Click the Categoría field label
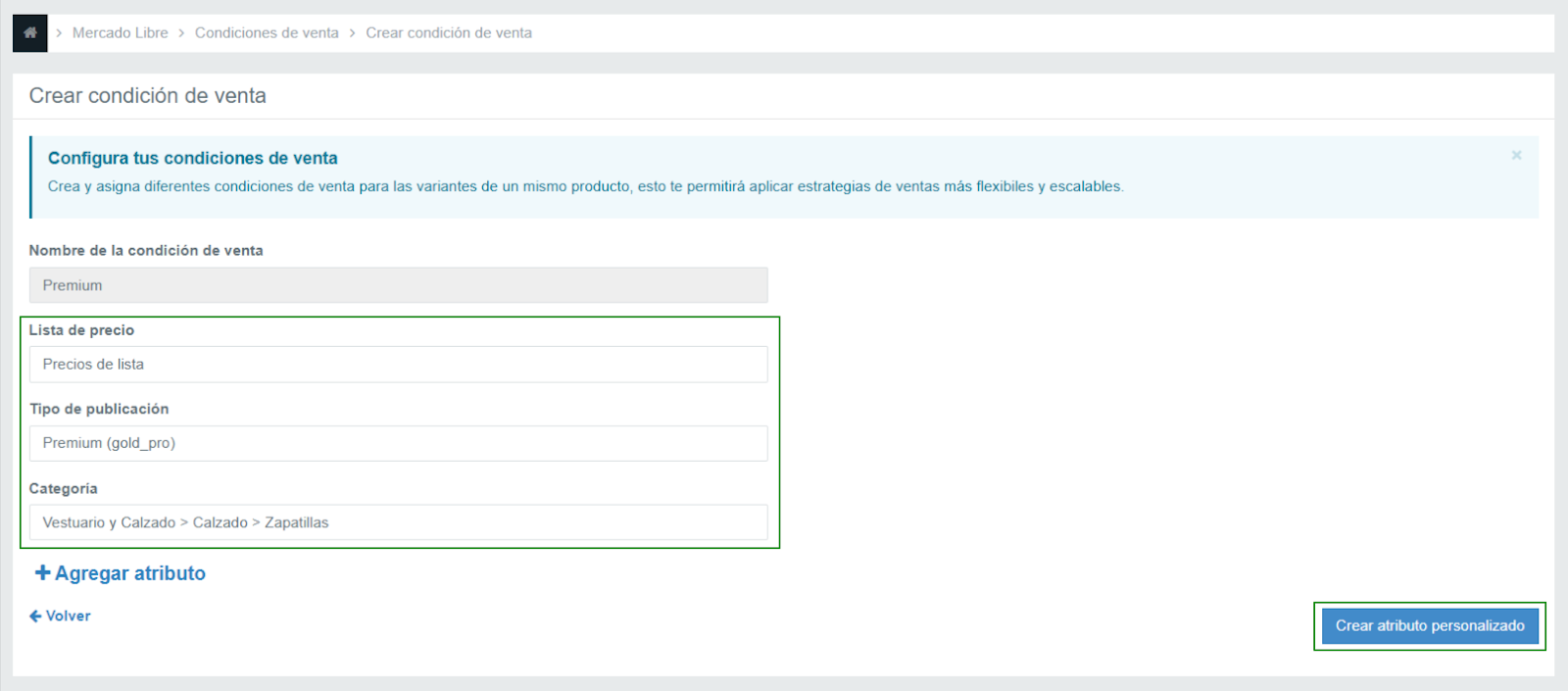This screenshot has width=1568, height=691. [x=64, y=489]
